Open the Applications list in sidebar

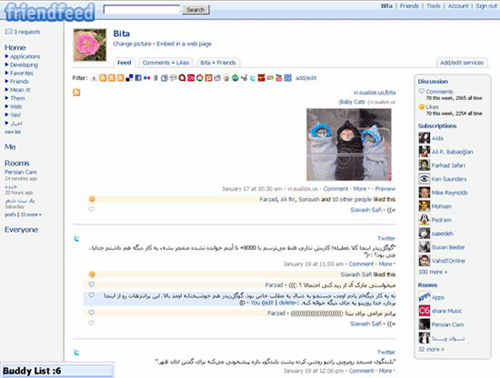[25, 56]
